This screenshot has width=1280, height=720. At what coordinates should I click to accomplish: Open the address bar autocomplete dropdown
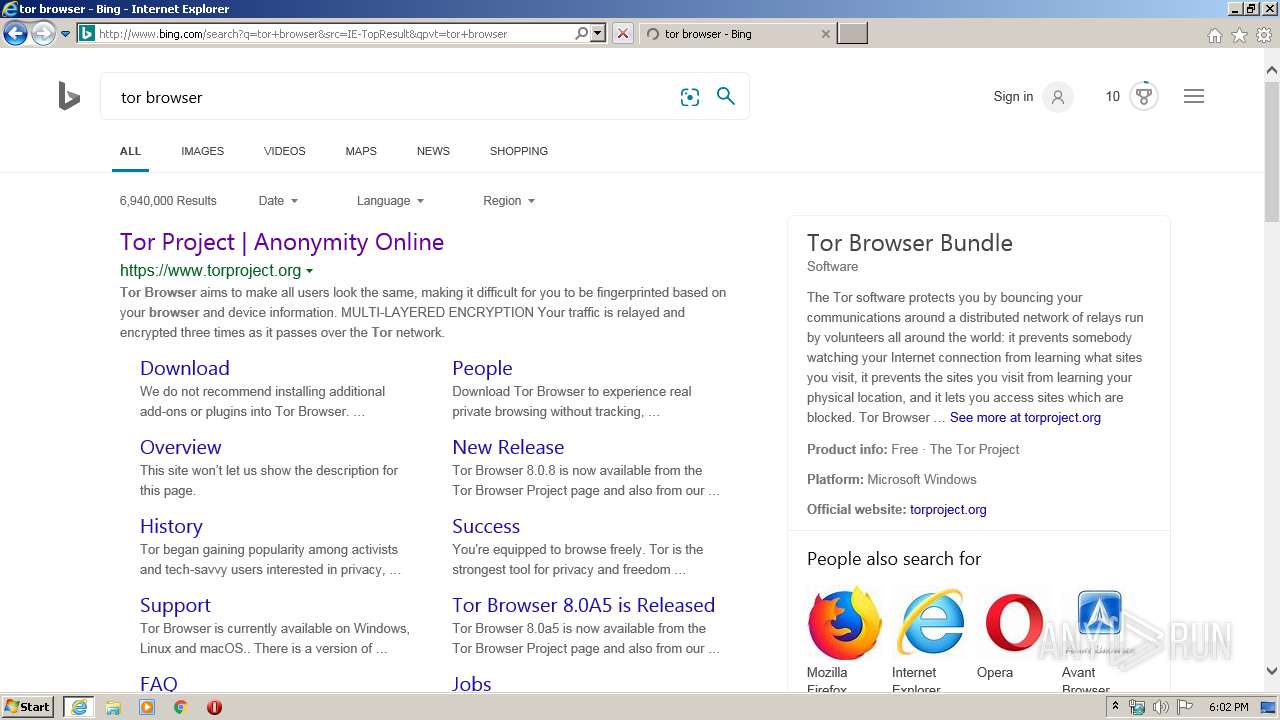[x=598, y=33]
